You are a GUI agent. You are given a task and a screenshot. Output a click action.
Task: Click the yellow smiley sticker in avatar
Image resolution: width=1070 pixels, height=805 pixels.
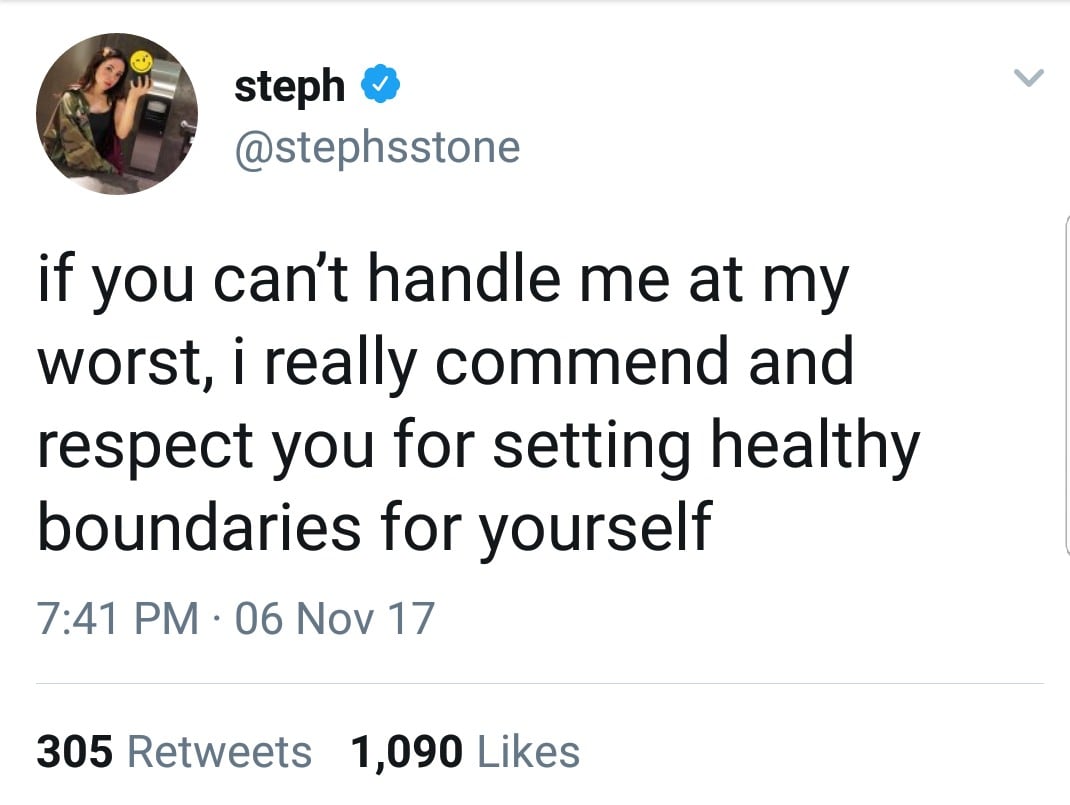141,62
